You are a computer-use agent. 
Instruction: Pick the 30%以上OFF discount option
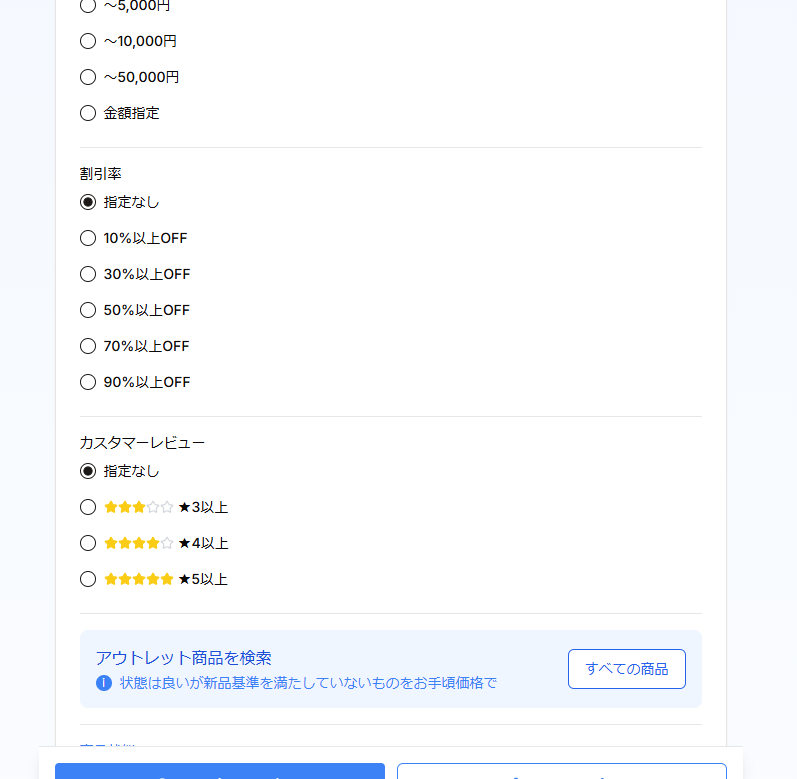[88, 274]
